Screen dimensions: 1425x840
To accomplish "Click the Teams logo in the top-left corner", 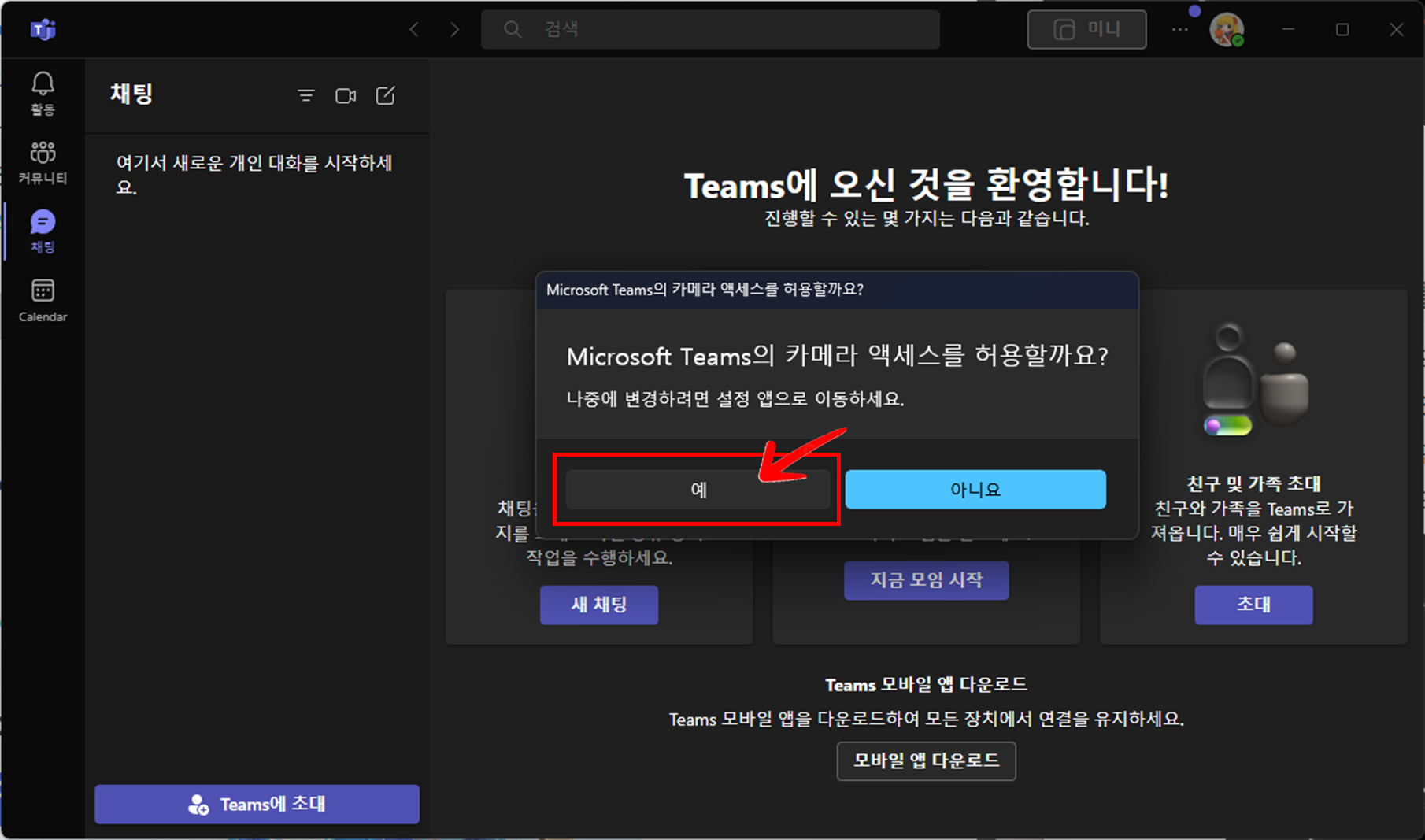I will [x=43, y=29].
